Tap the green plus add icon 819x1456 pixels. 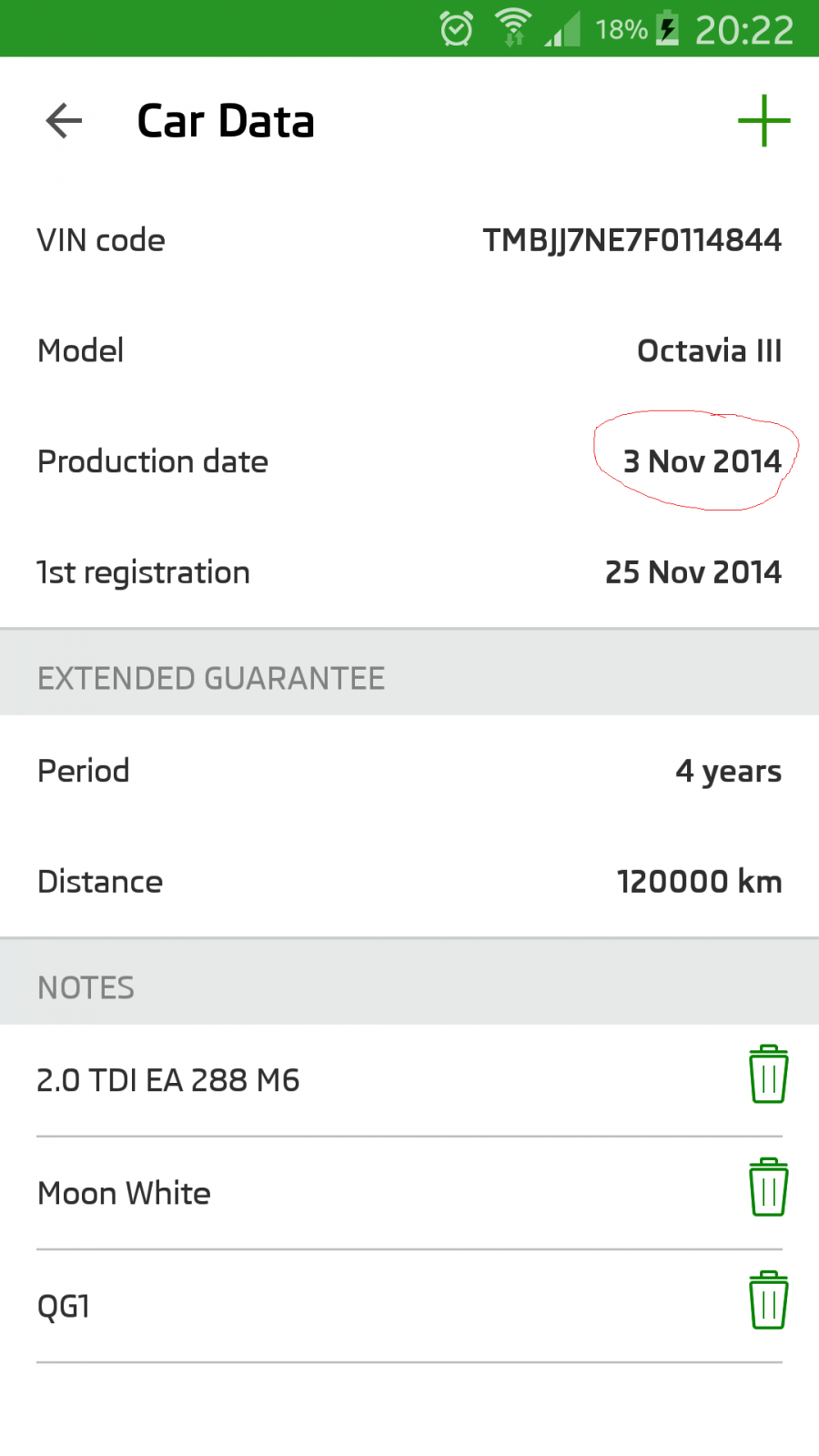763,121
